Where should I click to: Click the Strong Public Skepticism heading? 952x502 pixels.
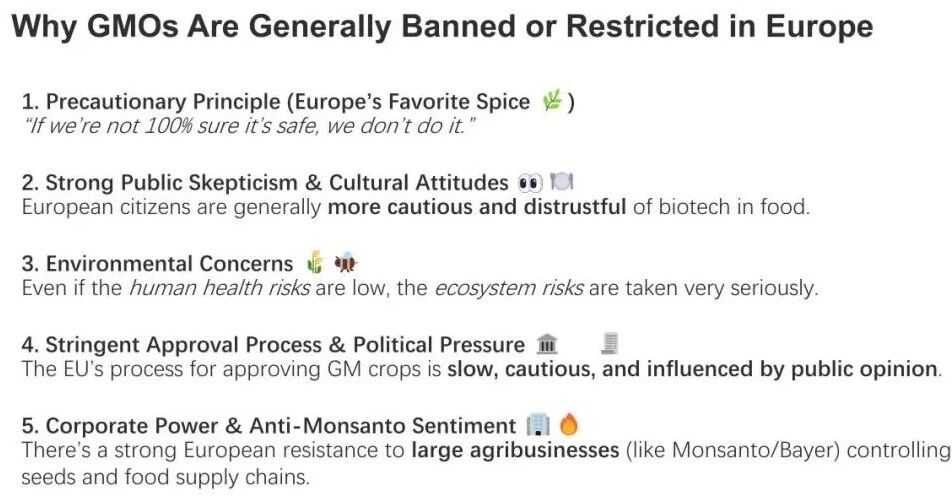click(266, 183)
